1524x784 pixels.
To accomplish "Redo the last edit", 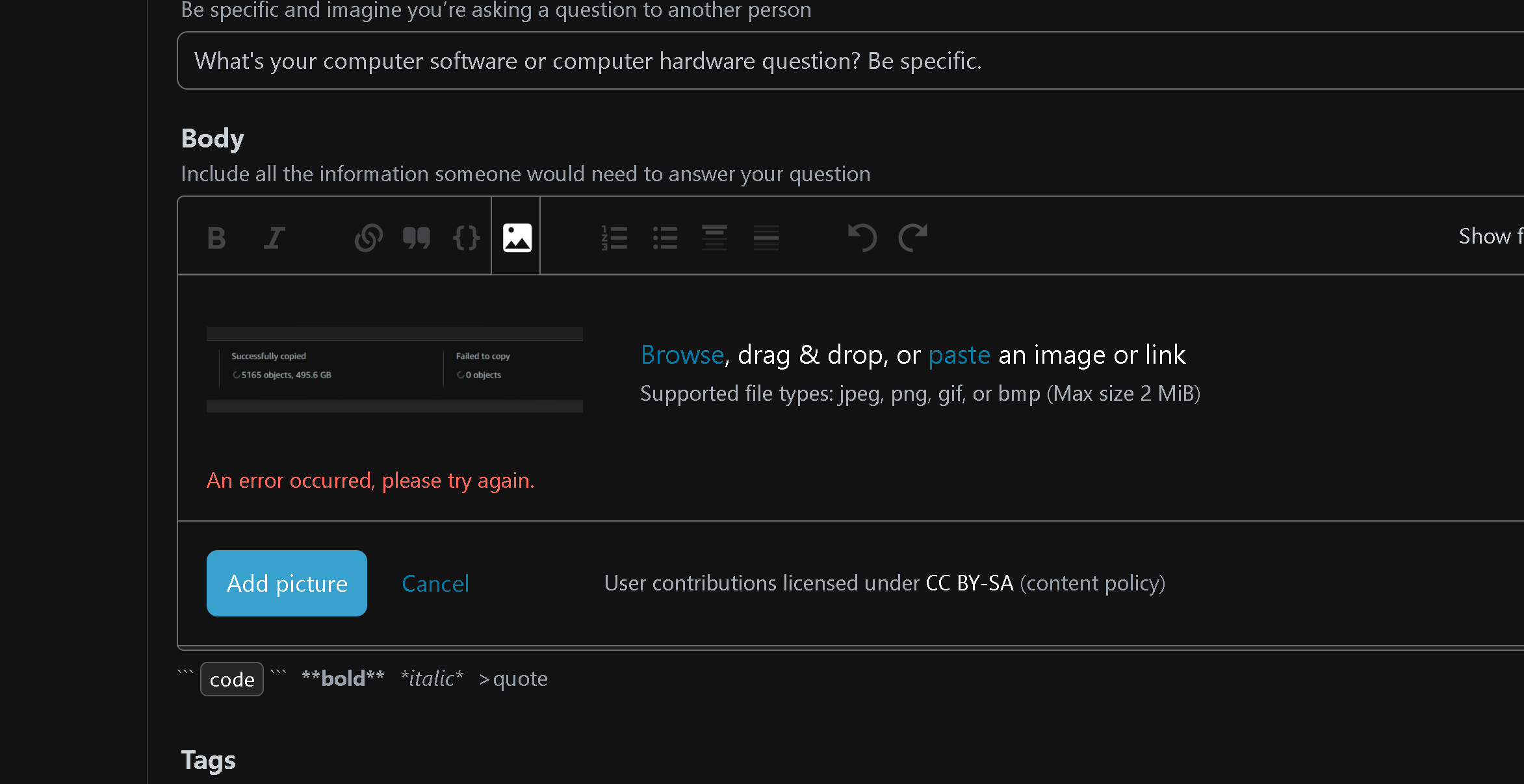I will pos(913,238).
